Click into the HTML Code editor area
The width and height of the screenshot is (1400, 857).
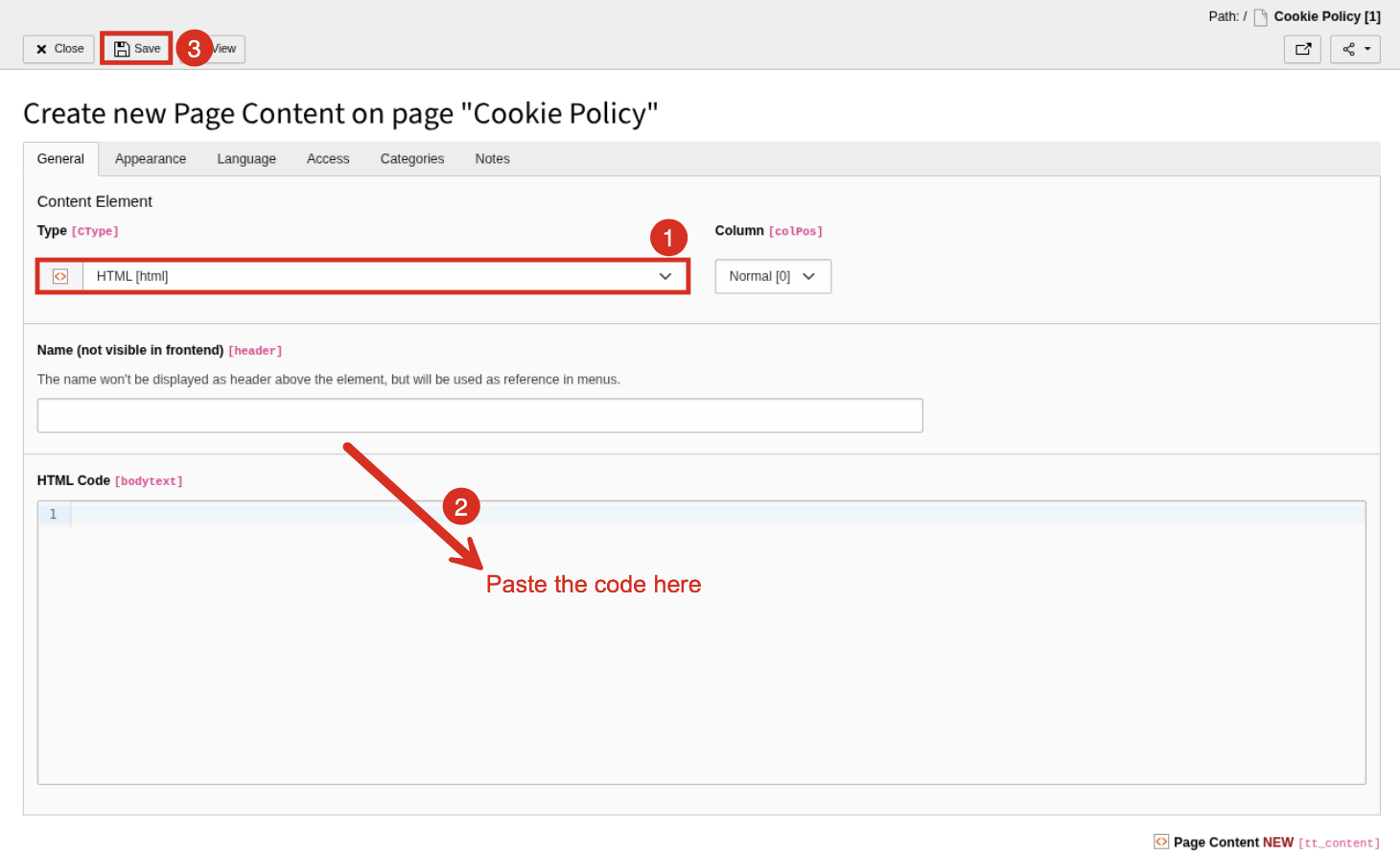(x=718, y=642)
